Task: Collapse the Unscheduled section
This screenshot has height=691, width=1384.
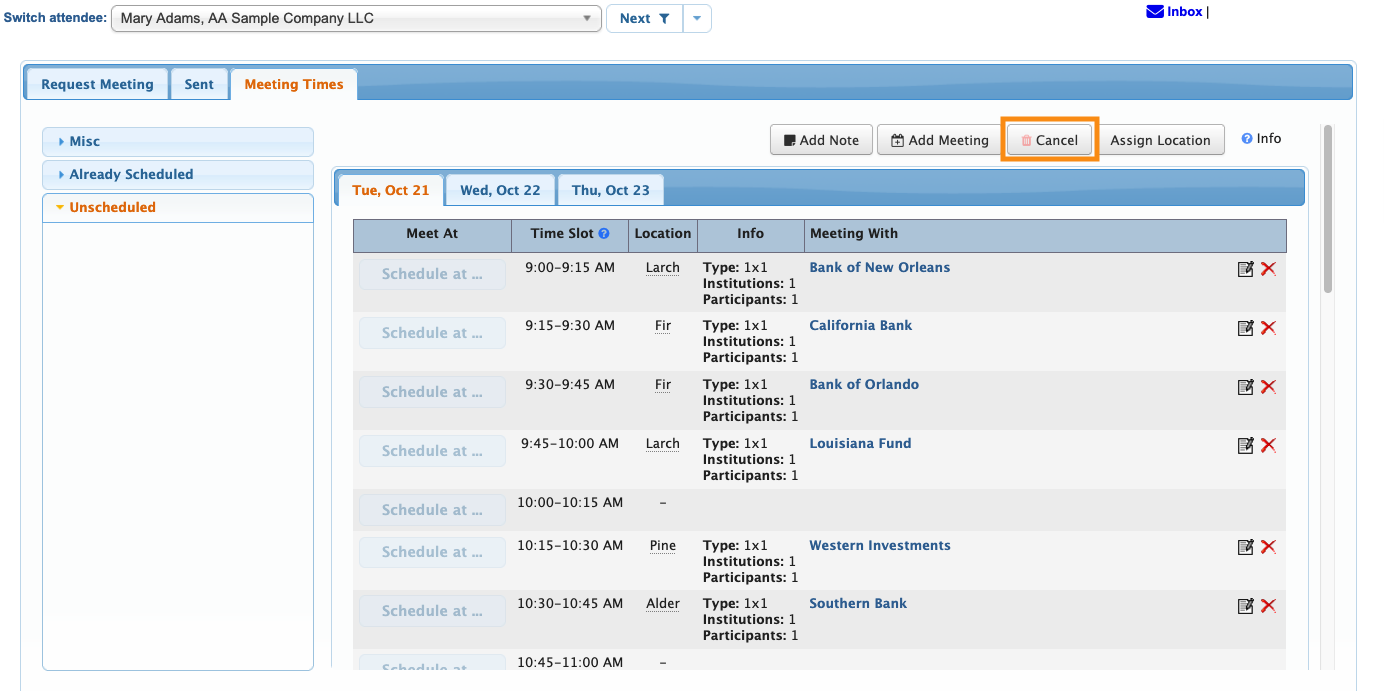Action: [x=178, y=208]
